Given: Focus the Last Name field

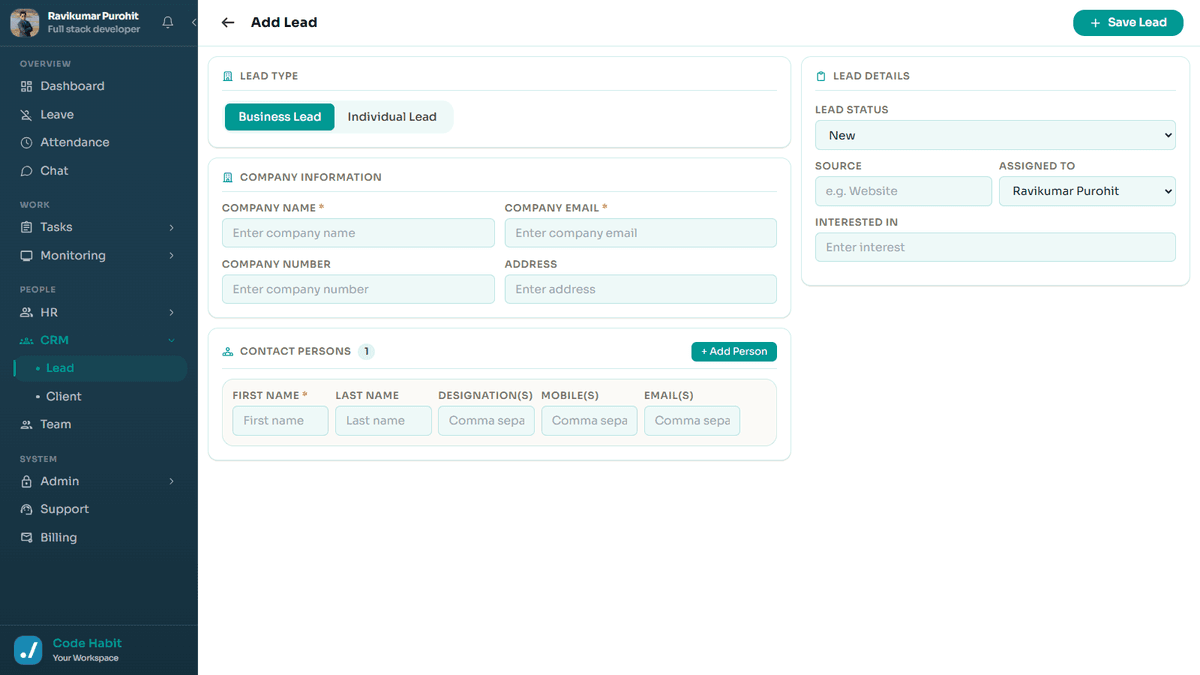Looking at the screenshot, I should [x=383, y=421].
